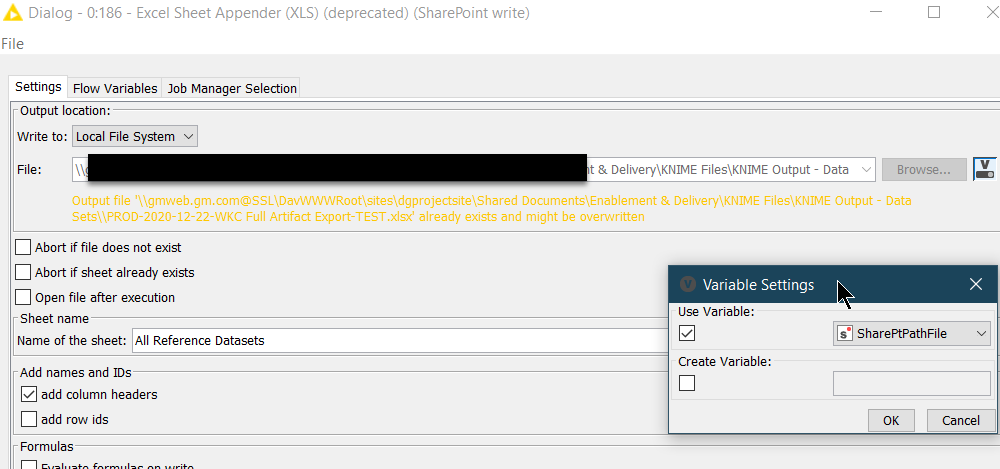Check the add row ids option
Viewport: 1000px width, 469px height.
[x=29, y=419]
